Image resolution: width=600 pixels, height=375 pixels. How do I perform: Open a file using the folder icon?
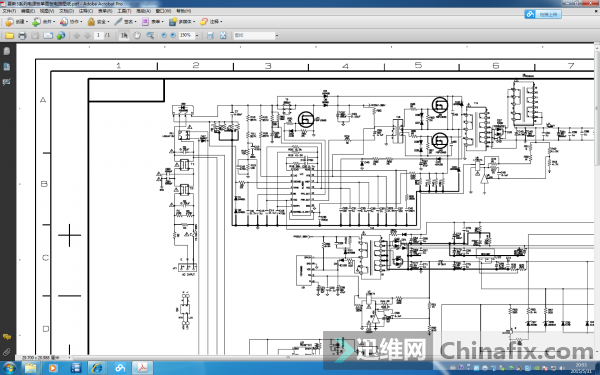pos(9,36)
